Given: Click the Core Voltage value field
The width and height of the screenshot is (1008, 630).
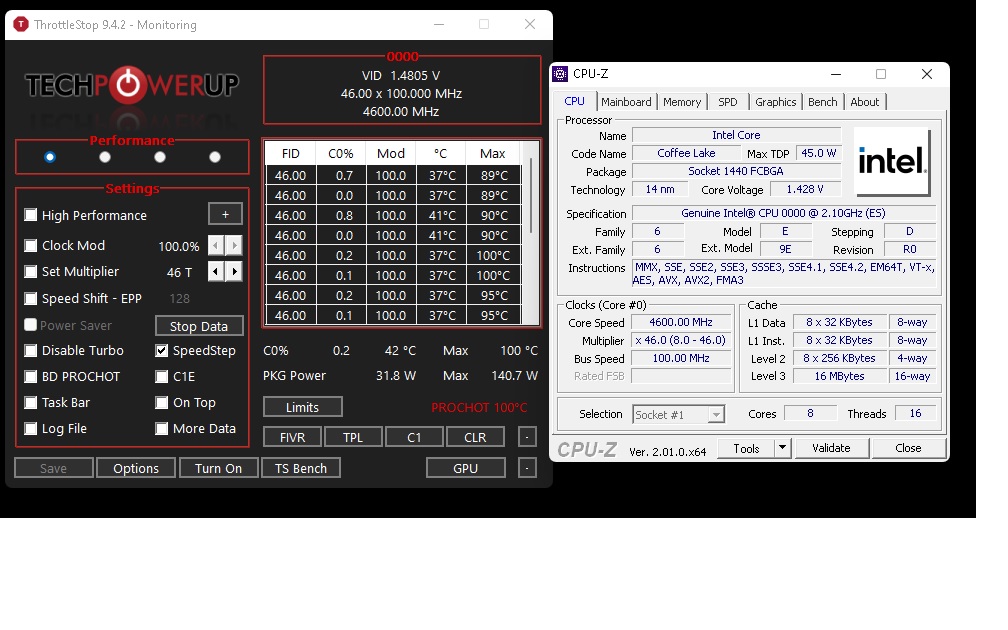Looking at the screenshot, I should [805, 189].
